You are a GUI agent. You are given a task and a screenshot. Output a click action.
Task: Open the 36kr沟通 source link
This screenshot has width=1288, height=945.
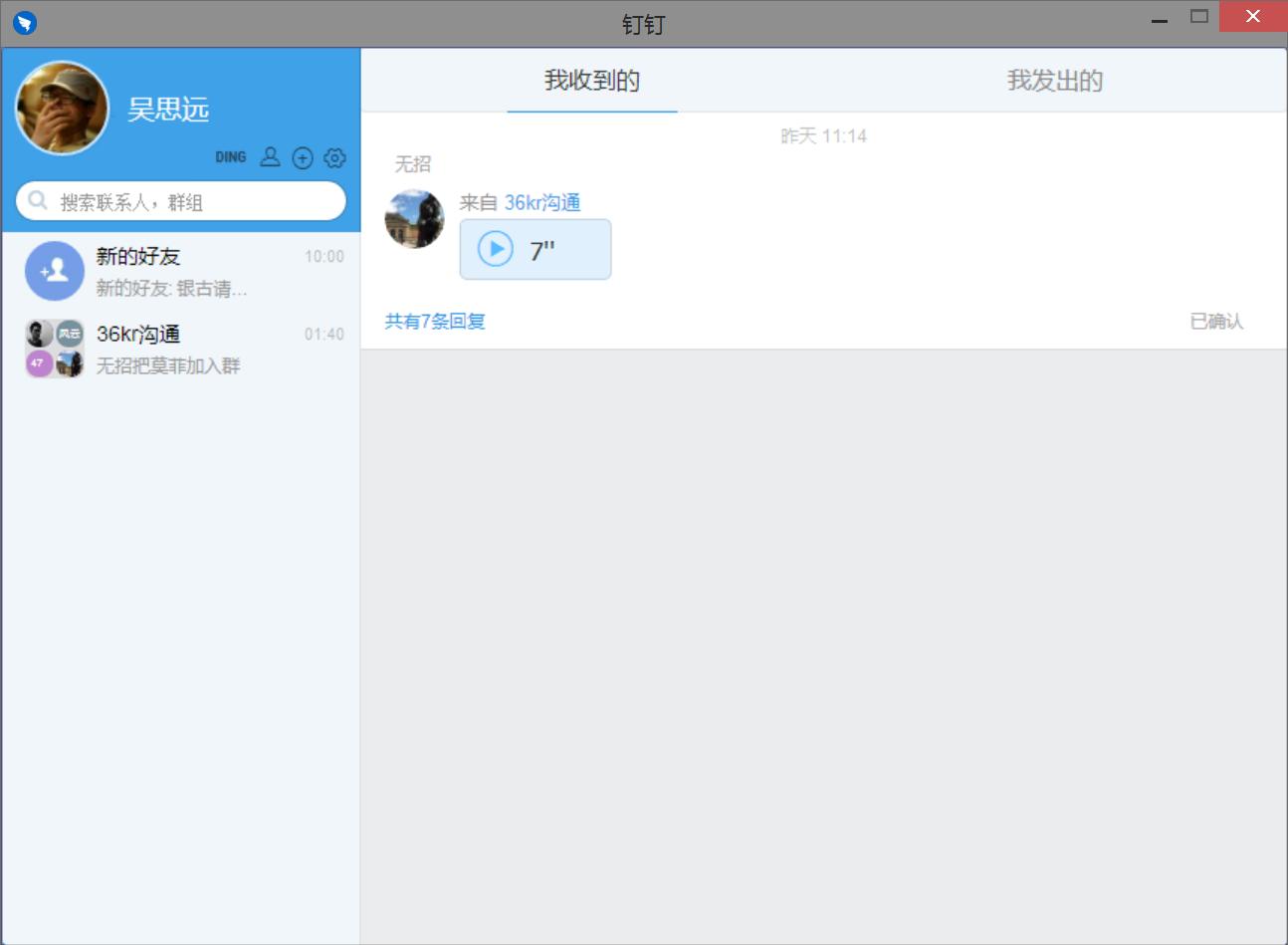point(542,202)
